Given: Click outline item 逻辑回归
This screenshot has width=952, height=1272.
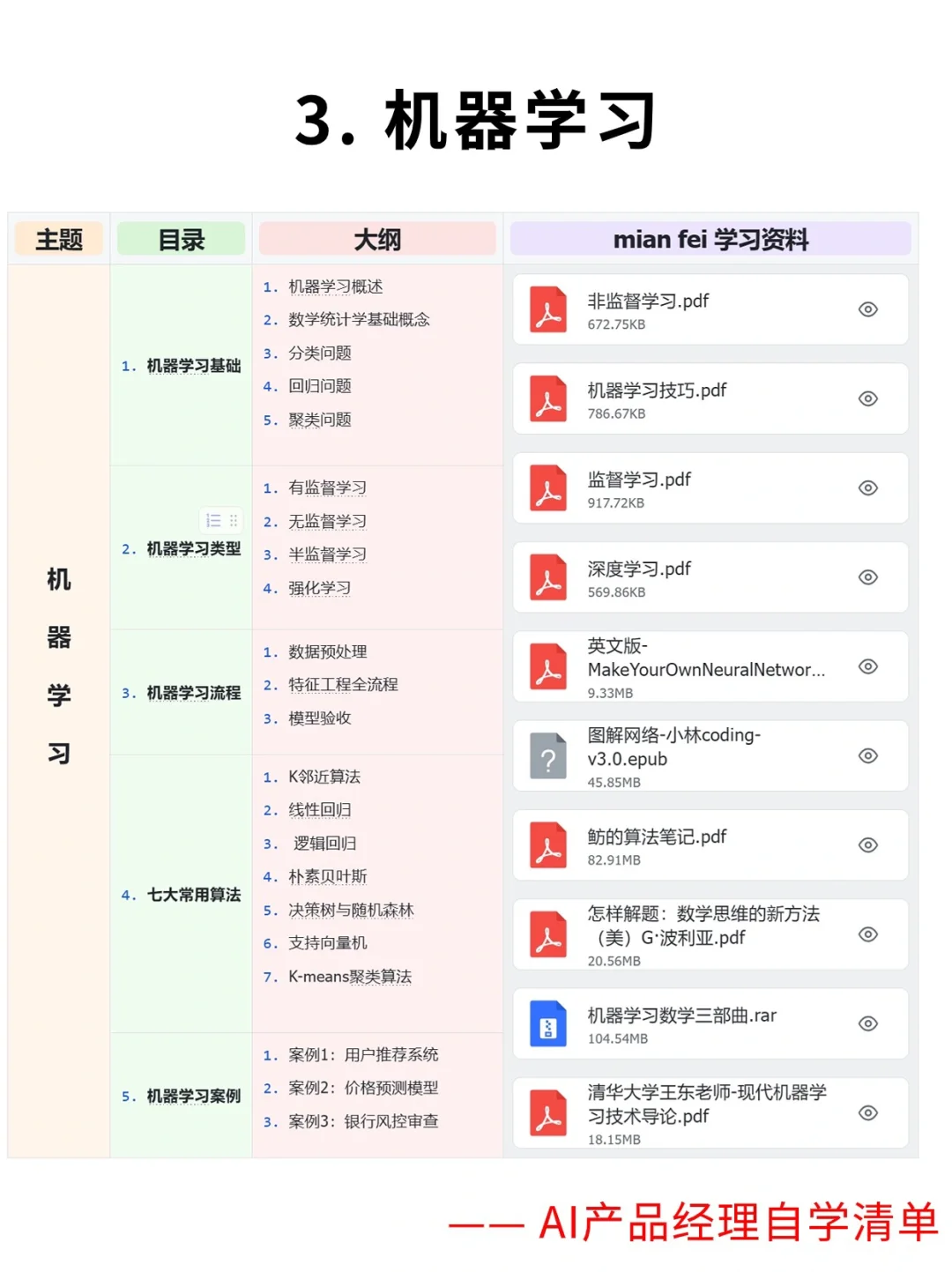Looking at the screenshot, I should tap(324, 844).
